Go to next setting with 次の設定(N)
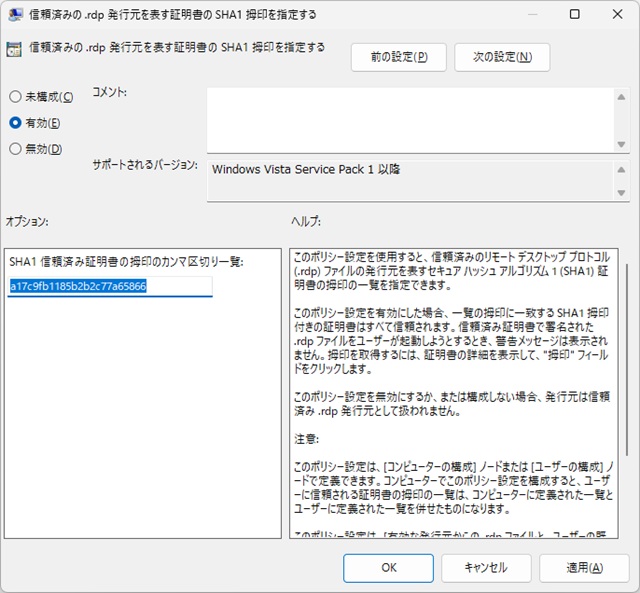This screenshot has height=593, width=640. [x=502, y=57]
